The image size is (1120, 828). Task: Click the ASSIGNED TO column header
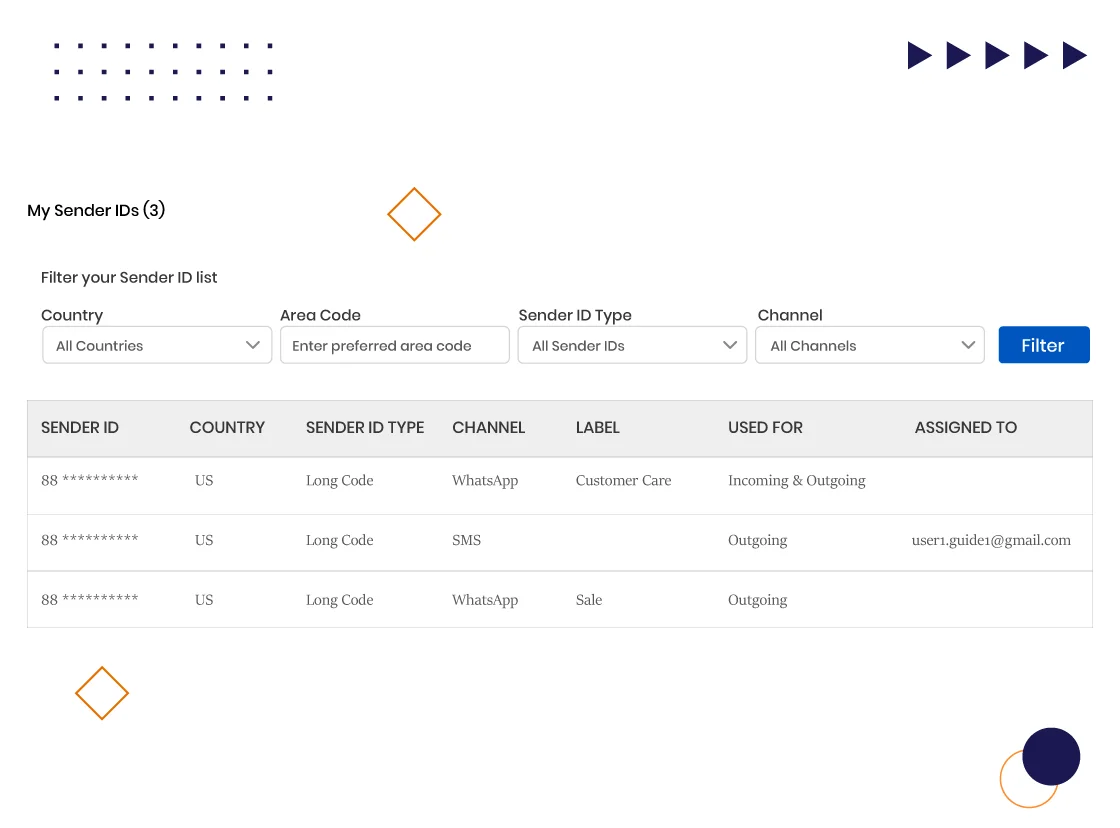pyautogui.click(x=965, y=428)
